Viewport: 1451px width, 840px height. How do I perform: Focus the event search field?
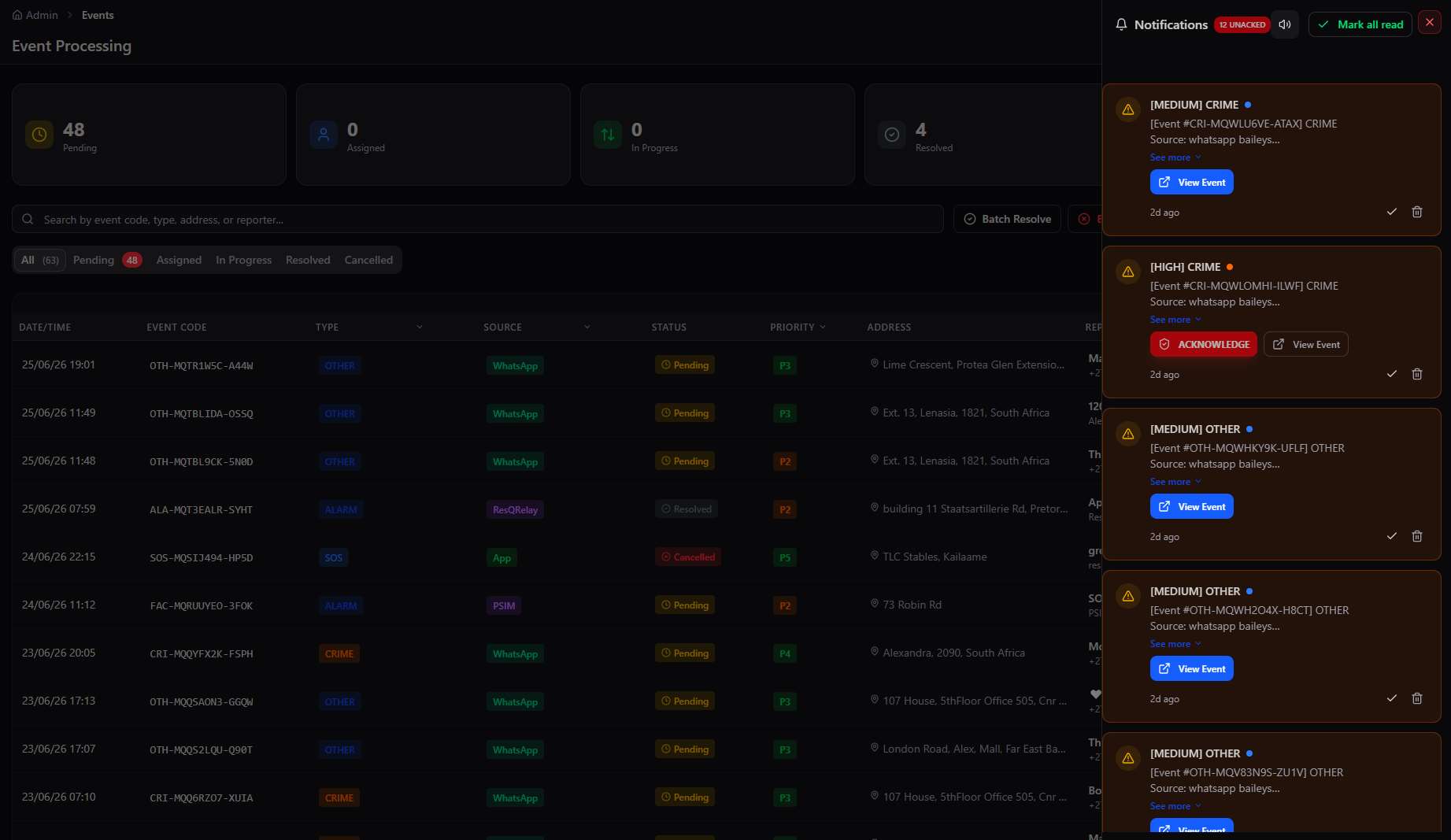[477, 219]
